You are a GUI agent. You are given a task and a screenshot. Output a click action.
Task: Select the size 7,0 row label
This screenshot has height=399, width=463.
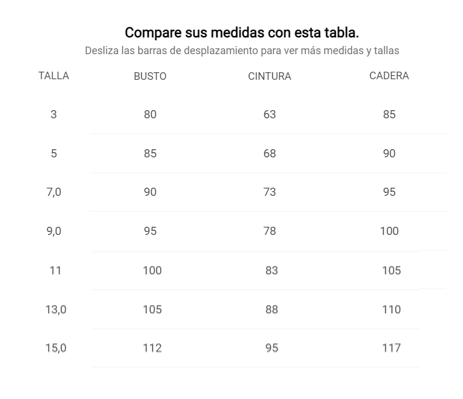54,192
